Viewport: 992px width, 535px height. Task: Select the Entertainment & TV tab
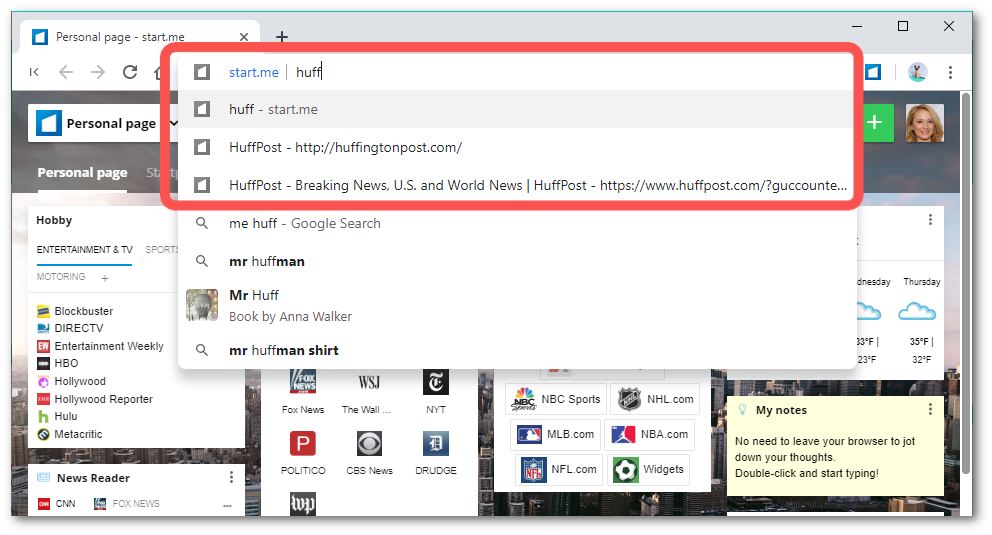[85, 250]
